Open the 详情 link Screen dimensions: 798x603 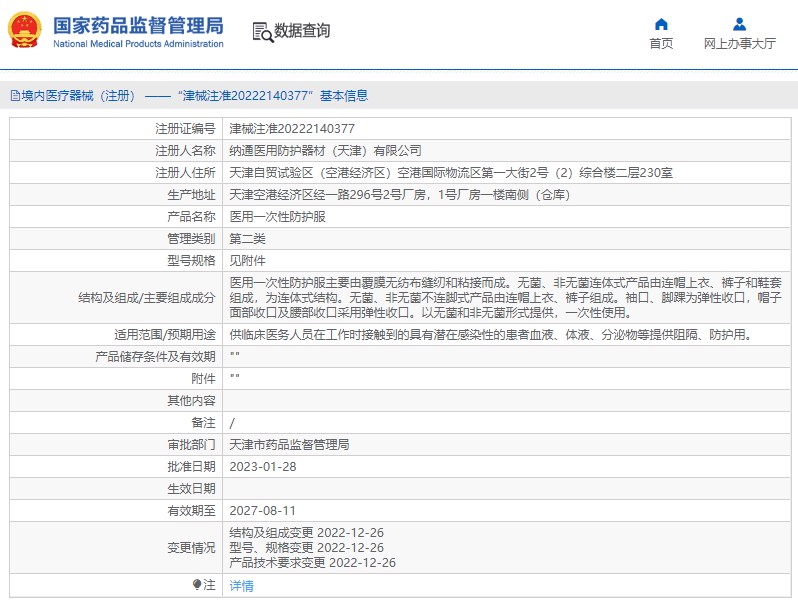(x=241, y=586)
